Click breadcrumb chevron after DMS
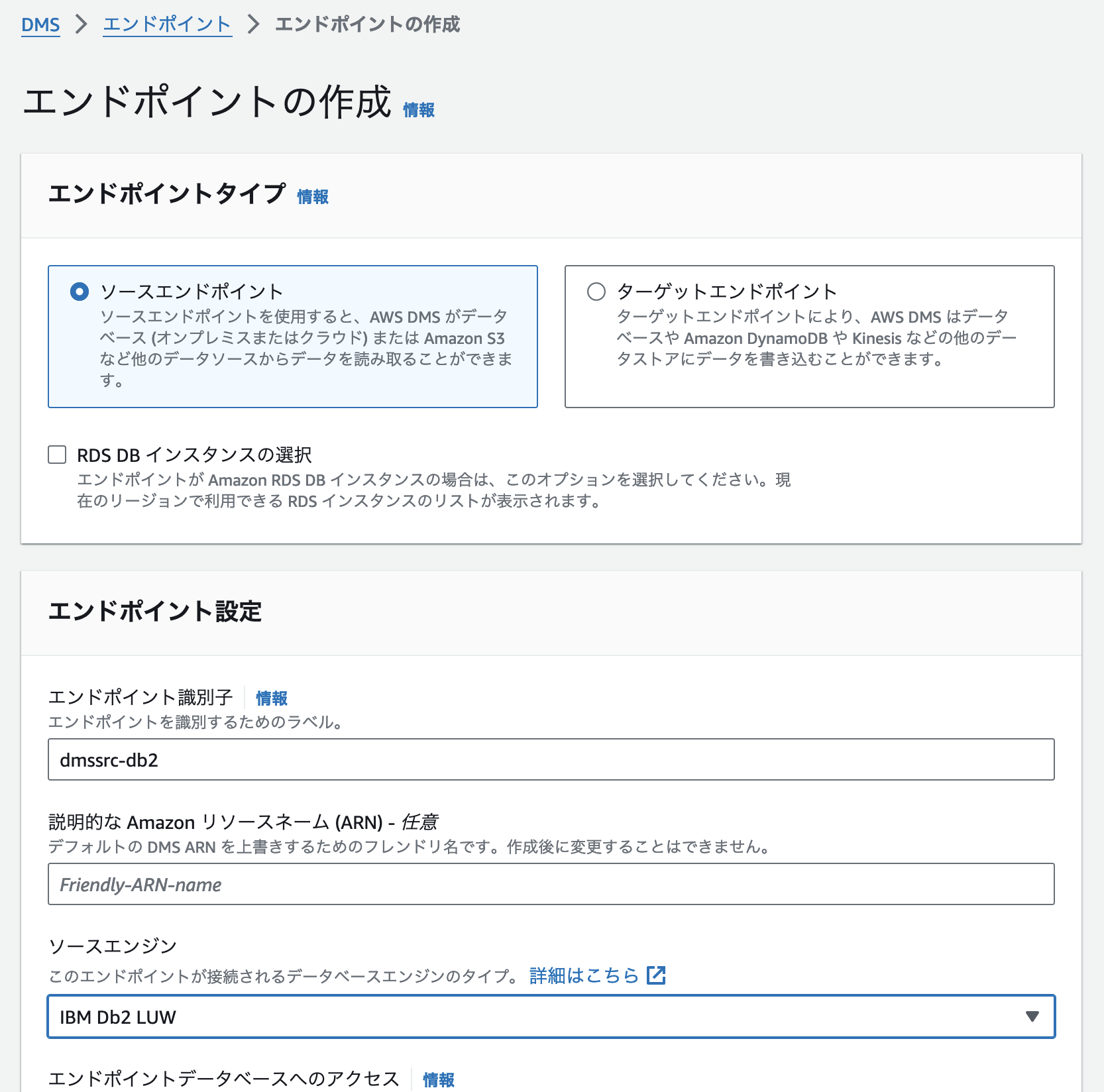Image resolution: width=1104 pixels, height=1092 pixels. pyautogui.click(x=82, y=25)
